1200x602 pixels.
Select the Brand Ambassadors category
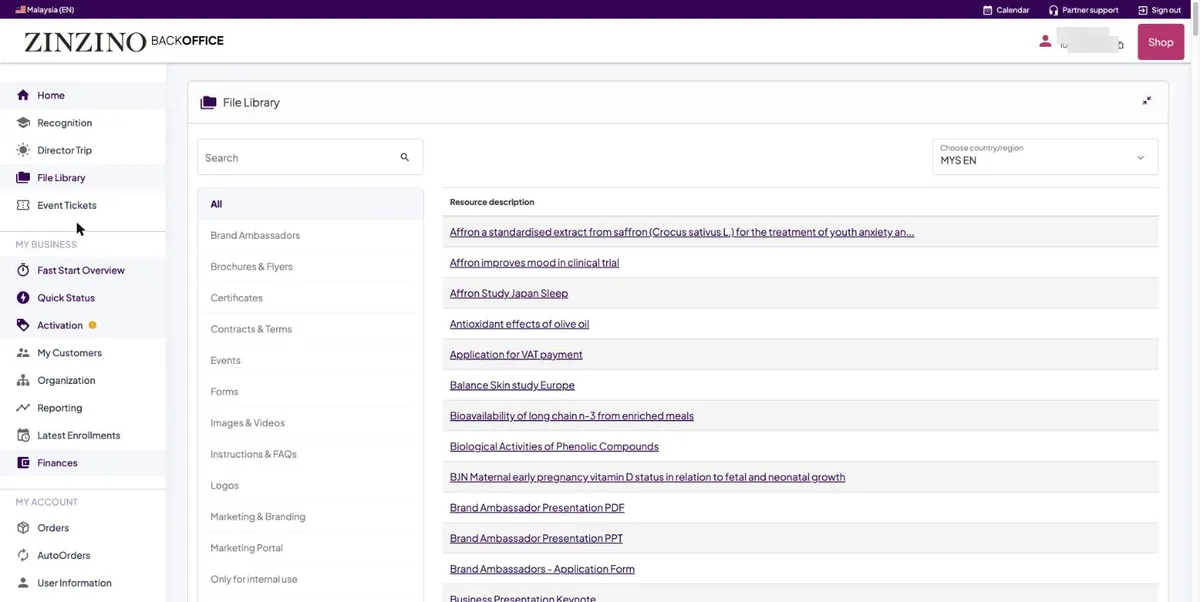[x=310, y=235]
